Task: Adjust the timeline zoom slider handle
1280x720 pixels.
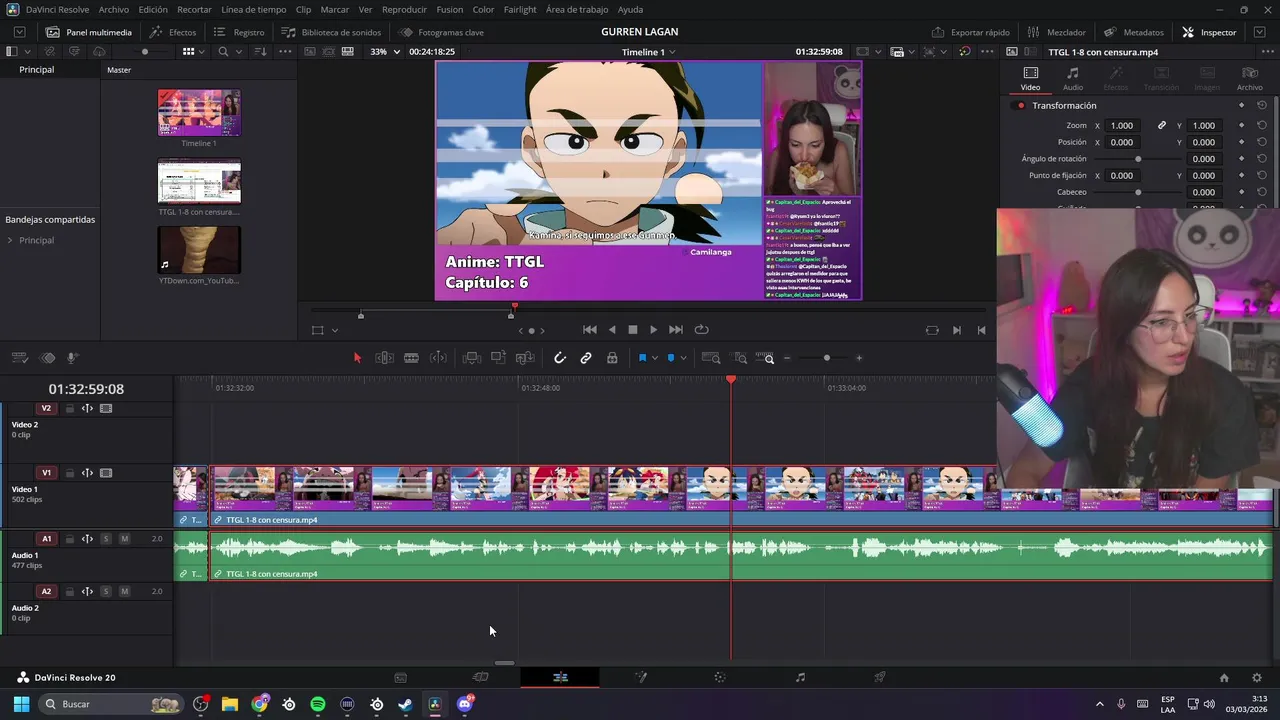Action: pos(826,358)
